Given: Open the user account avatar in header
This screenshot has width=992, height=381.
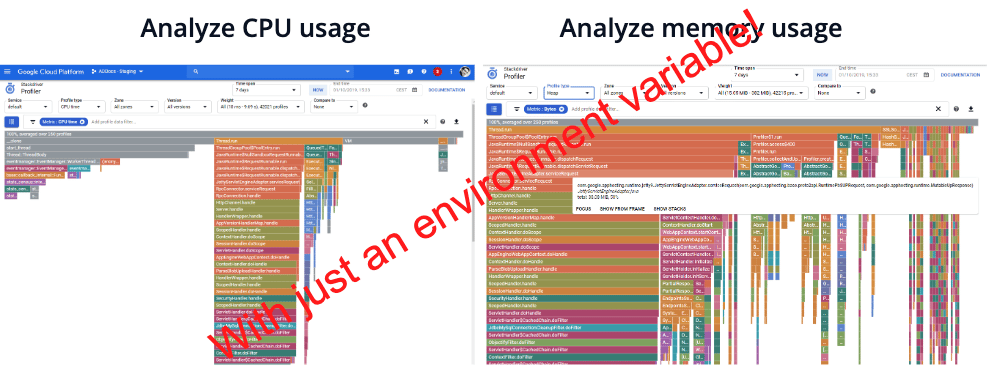Looking at the screenshot, I should coord(465,72).
